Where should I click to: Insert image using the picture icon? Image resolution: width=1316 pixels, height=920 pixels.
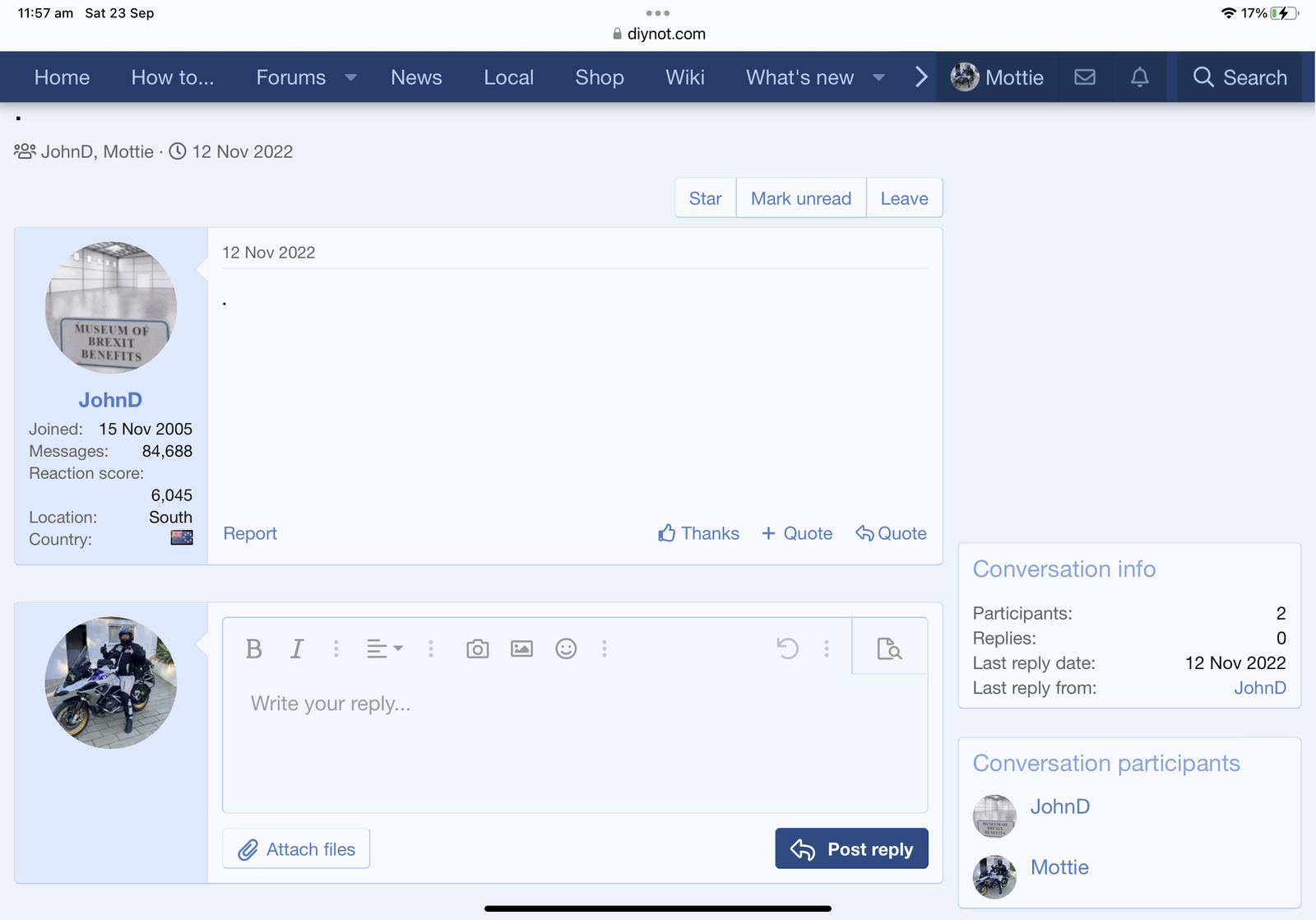(x=521, y=649)
